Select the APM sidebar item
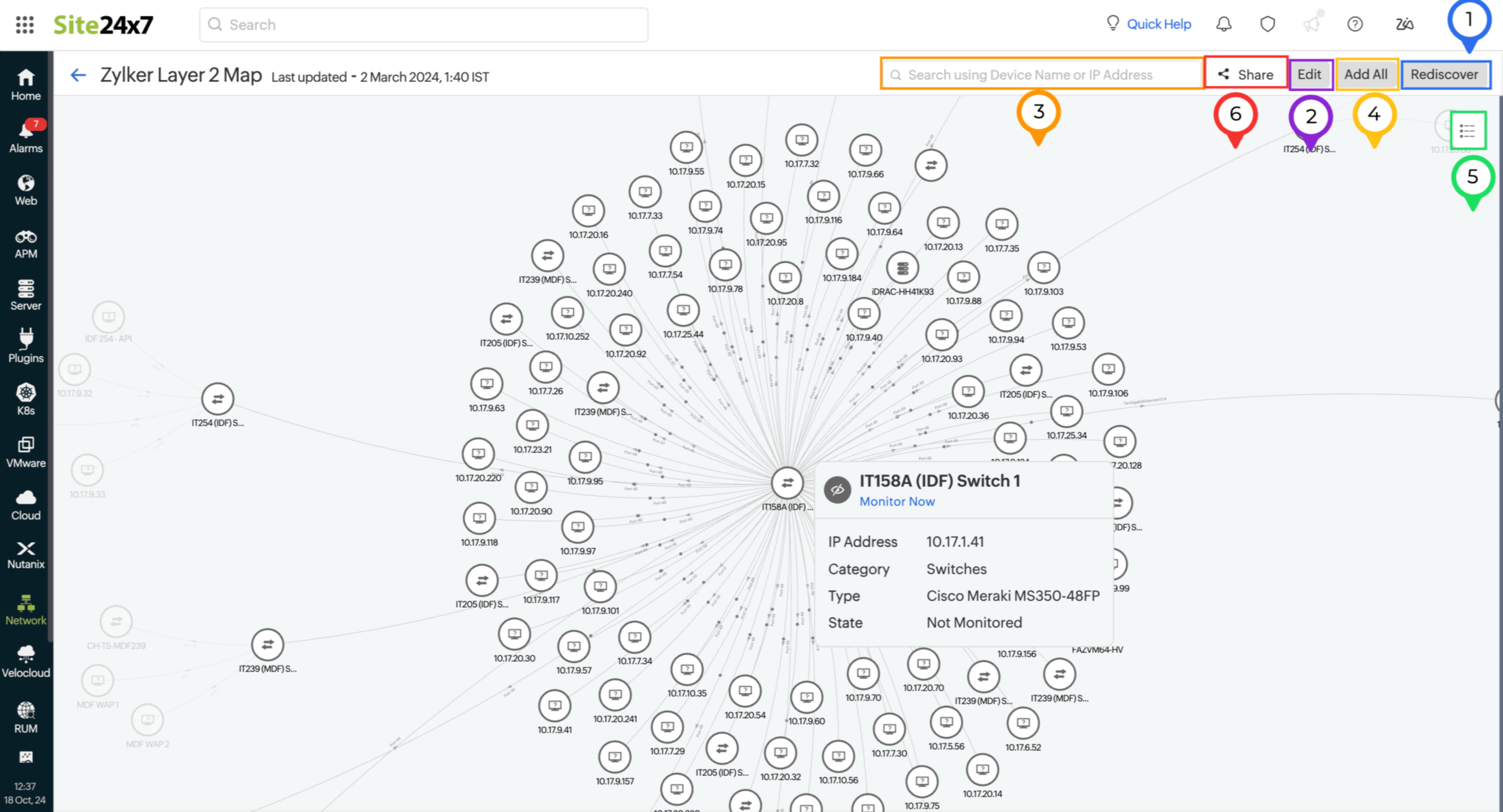Viewport: 1503px width, 812px height. (26, 243)
